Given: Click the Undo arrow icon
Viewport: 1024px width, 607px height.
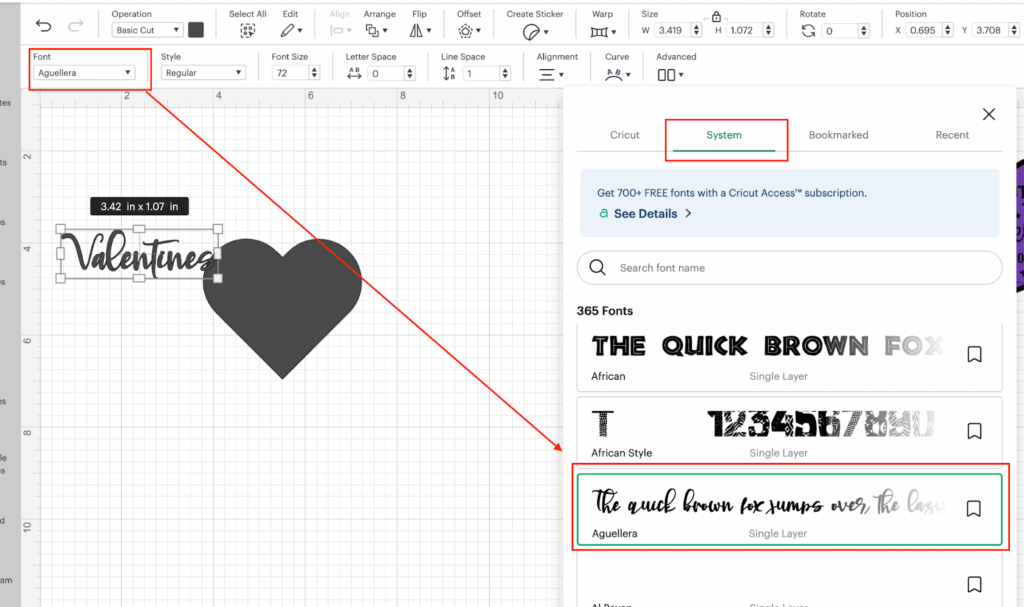Looking at the screenshot, I should coord(43,26).
